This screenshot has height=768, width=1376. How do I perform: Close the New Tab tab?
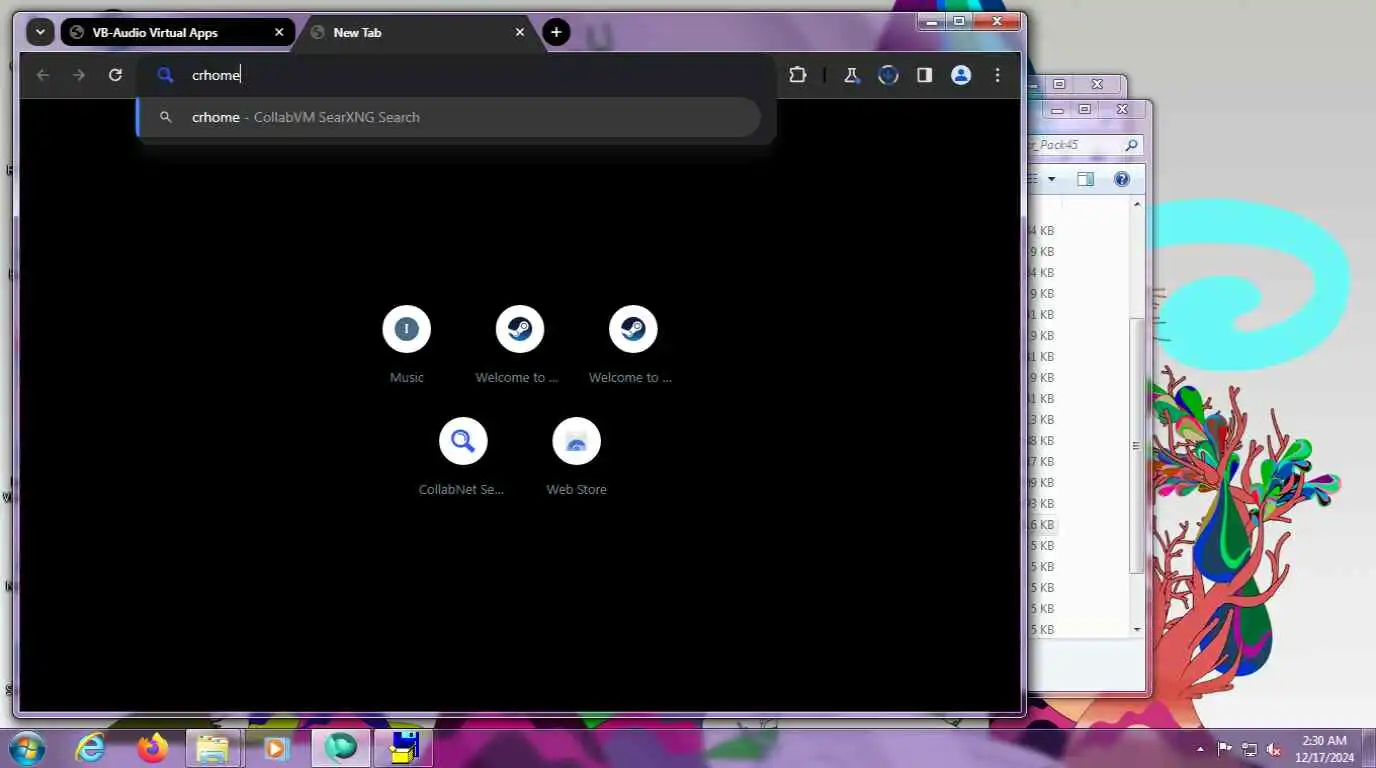click(520, 32)
